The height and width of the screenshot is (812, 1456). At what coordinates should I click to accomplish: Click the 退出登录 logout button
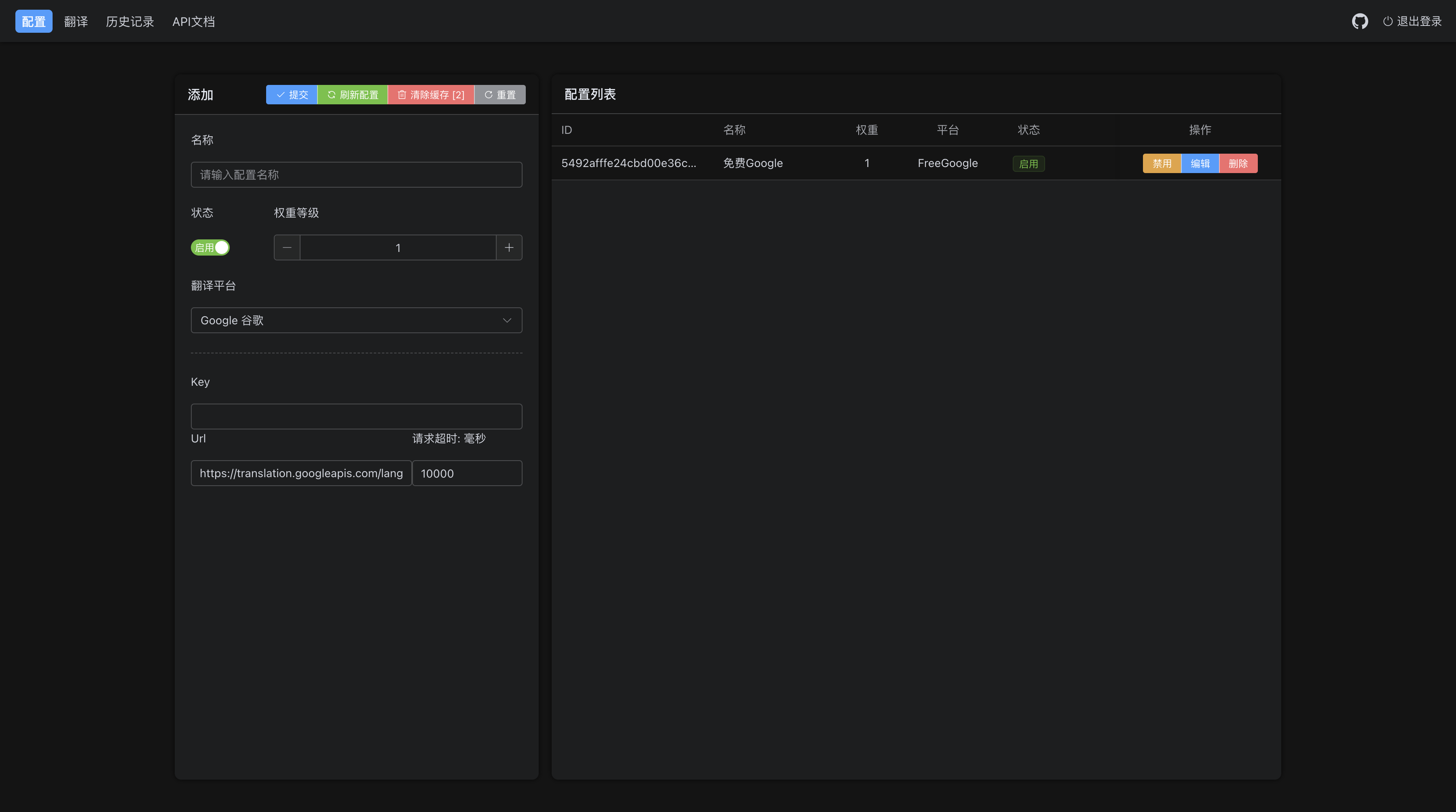coord(1412,21)
